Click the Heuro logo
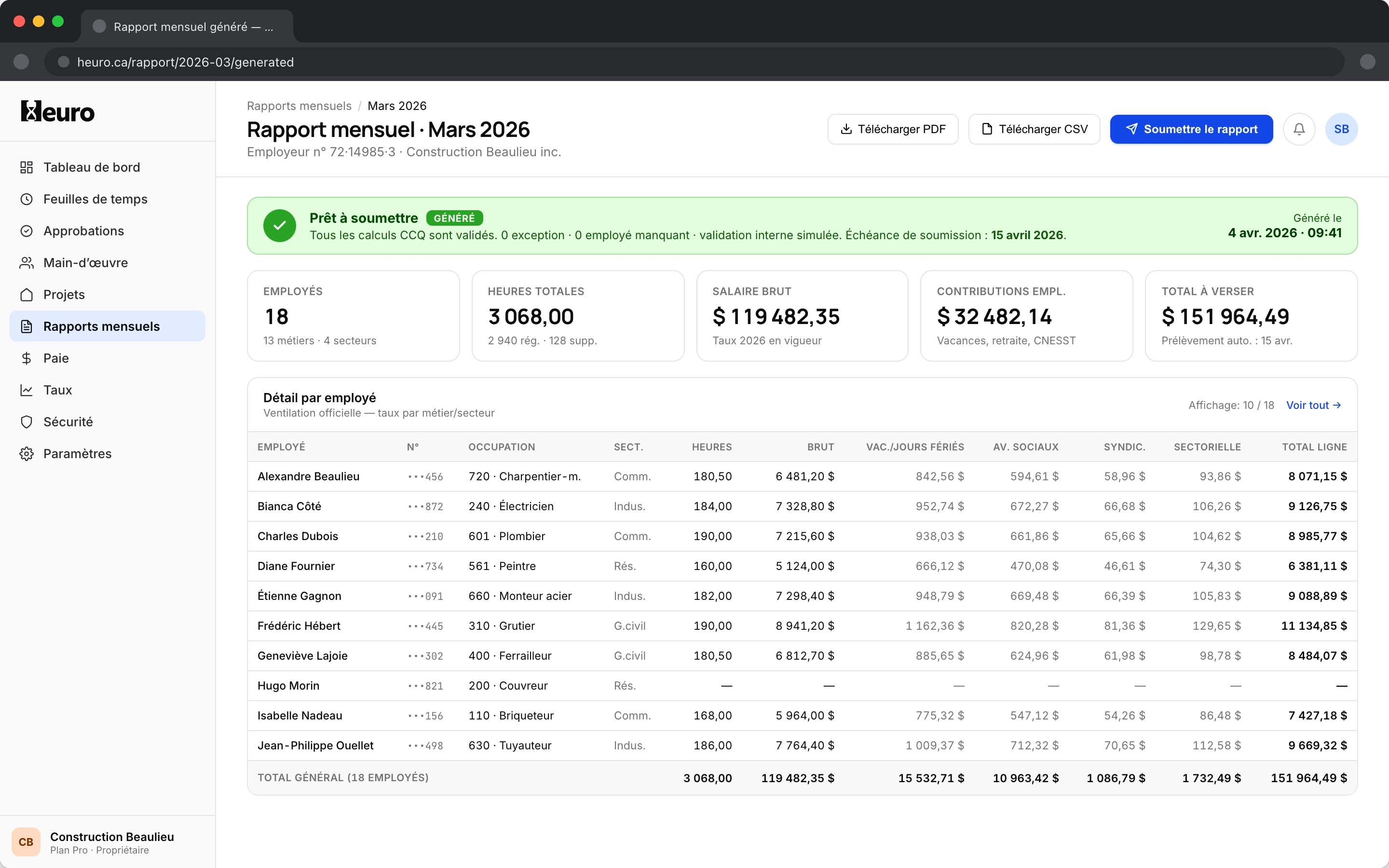Image resolution: width=1389 pixels, height=868 pixels. click(57, 111)
